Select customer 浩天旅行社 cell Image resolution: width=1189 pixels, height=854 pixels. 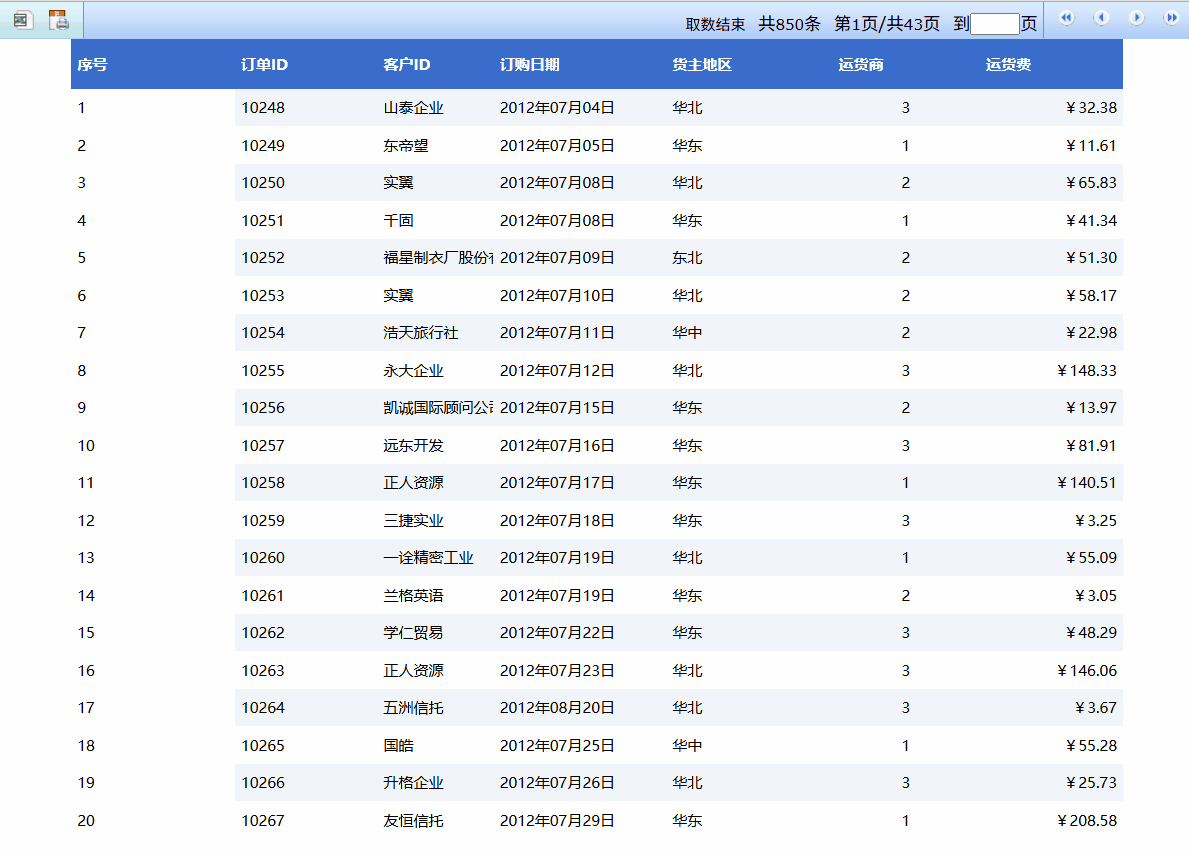(420, 333)
